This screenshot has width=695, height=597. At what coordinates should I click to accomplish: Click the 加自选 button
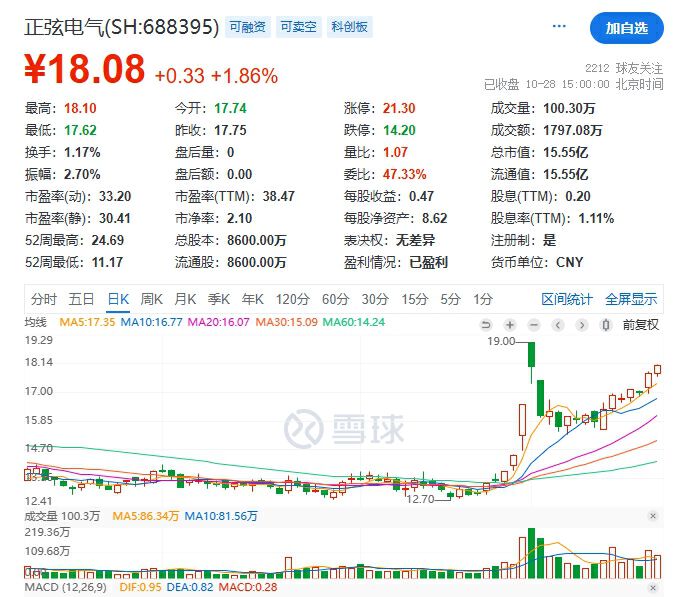pos(626,28)
